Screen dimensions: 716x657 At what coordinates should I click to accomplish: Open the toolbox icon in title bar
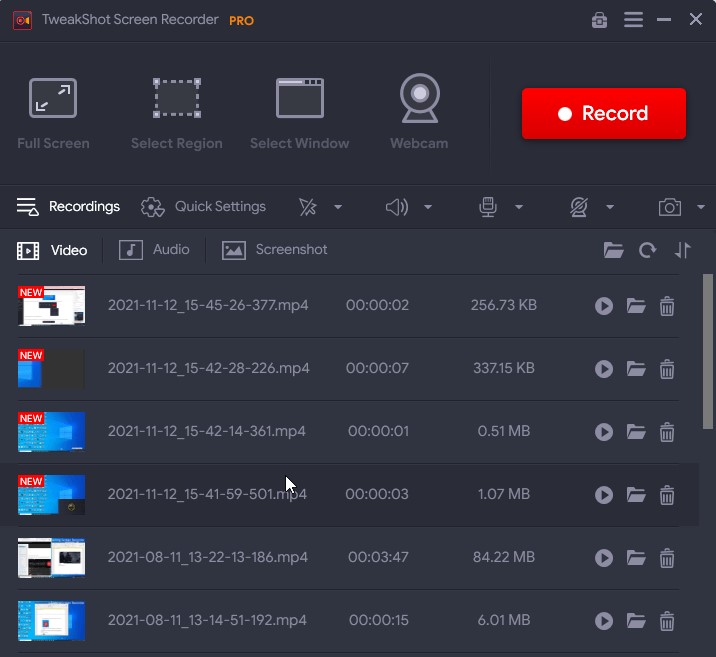pyautogui.click(x=599, y=20)
